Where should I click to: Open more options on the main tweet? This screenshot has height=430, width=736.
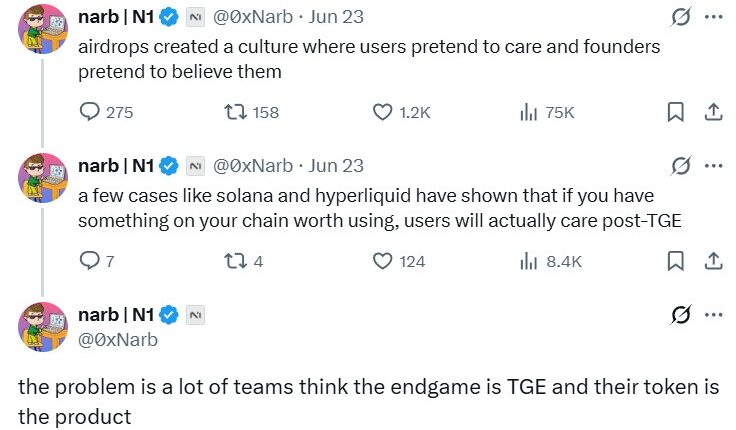(713, 315)
